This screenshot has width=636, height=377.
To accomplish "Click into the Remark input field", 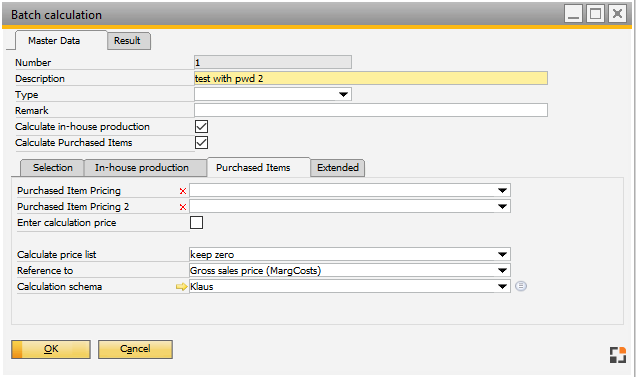I will [x=371, y=110].
